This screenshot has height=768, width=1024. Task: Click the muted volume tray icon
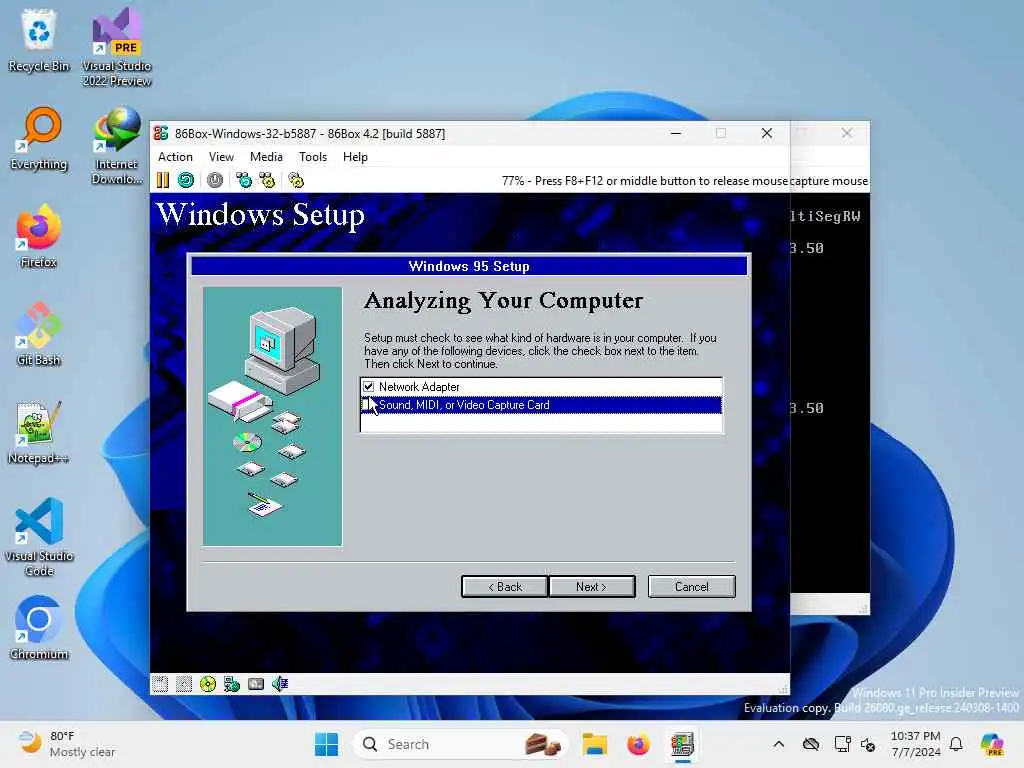(x=868, y=744)
